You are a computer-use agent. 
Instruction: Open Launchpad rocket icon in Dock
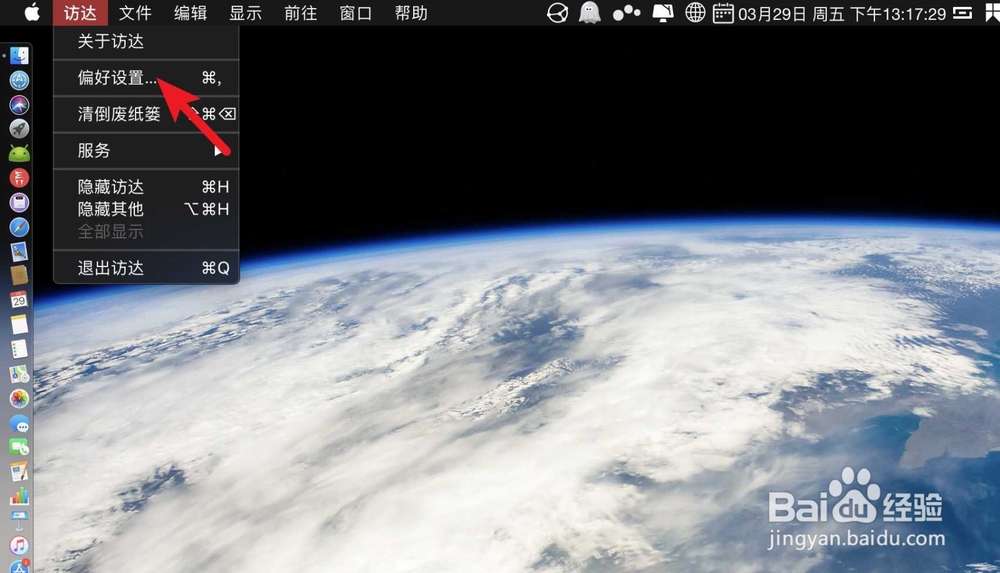coord(19,129)
